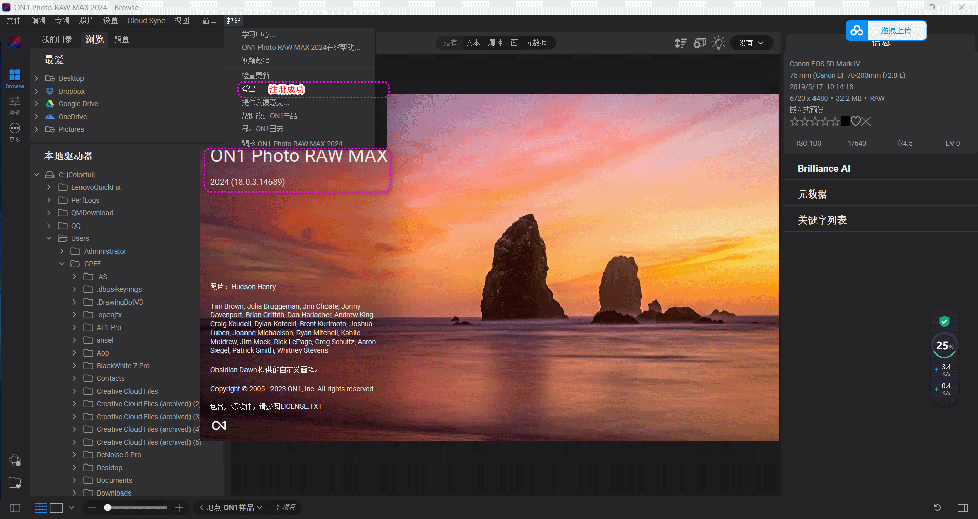Viewport: 978px width, 519px height.
Task: Select the LenovoQuickFix folder
Action: tap(95, 187)
